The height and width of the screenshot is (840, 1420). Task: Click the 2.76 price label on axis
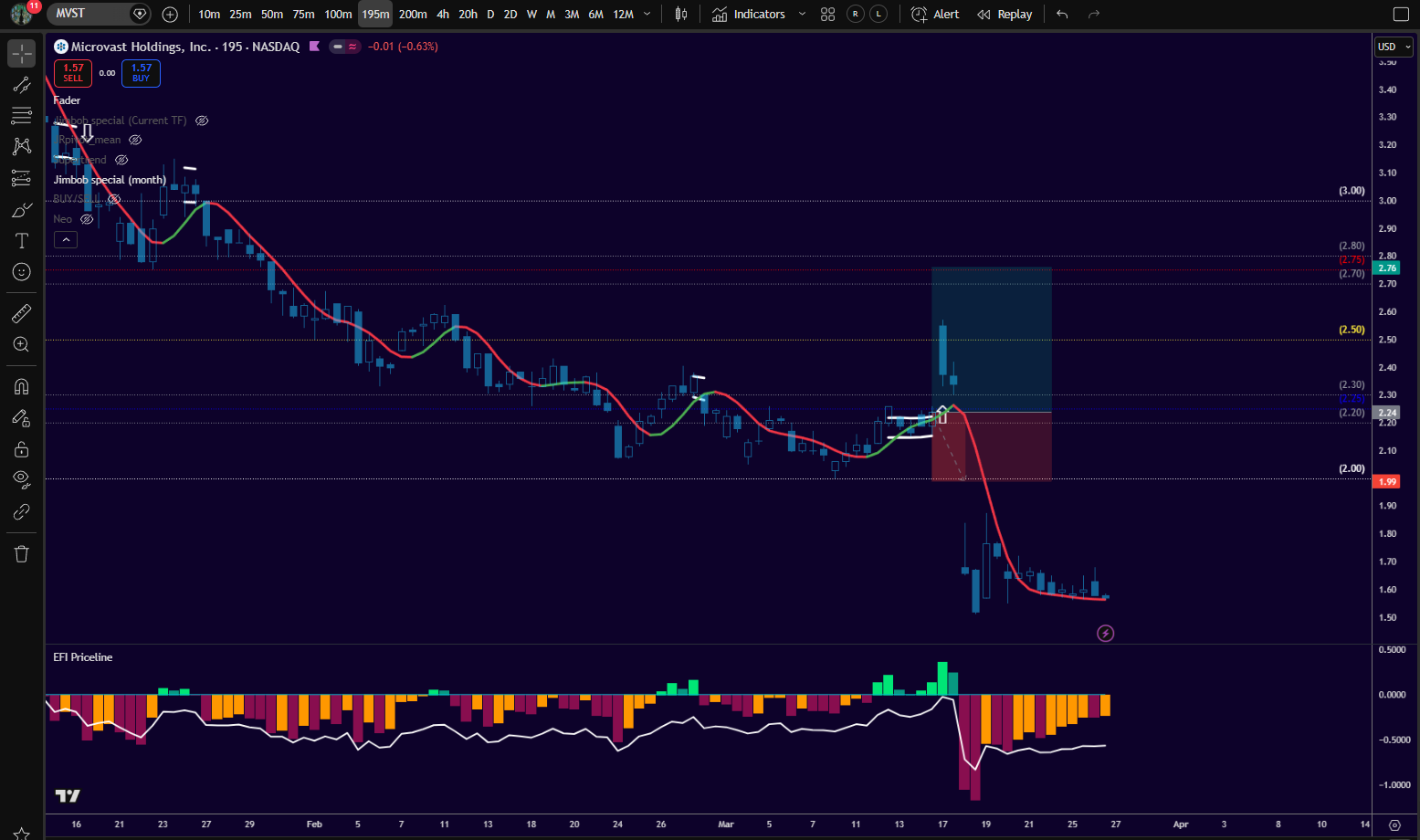point(1387,268)
